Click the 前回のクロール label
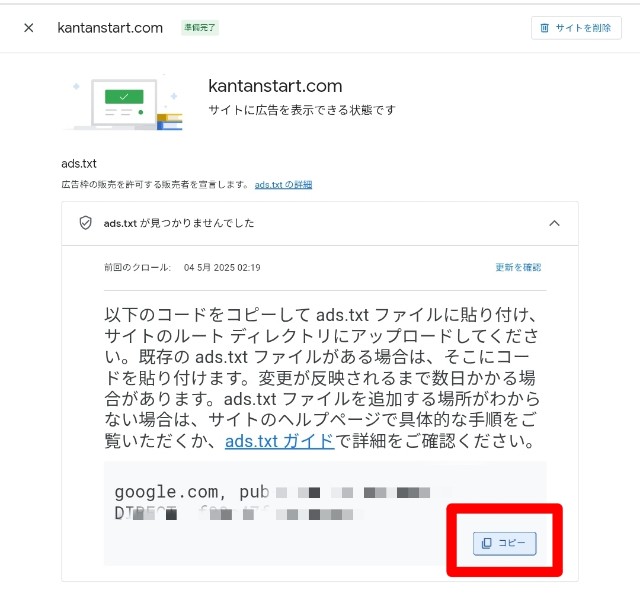 137,267
